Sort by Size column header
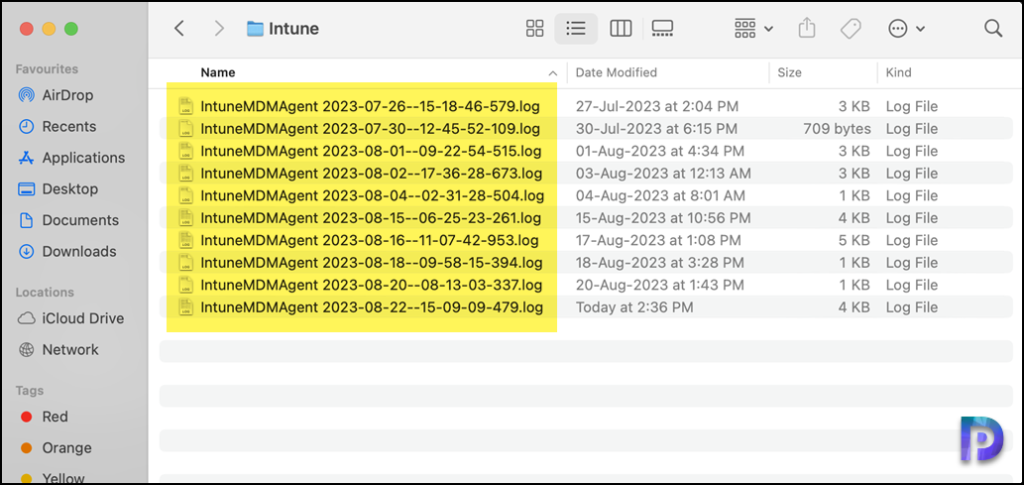The width and height of the screenshot is (1024, 485). pos(789,72)
